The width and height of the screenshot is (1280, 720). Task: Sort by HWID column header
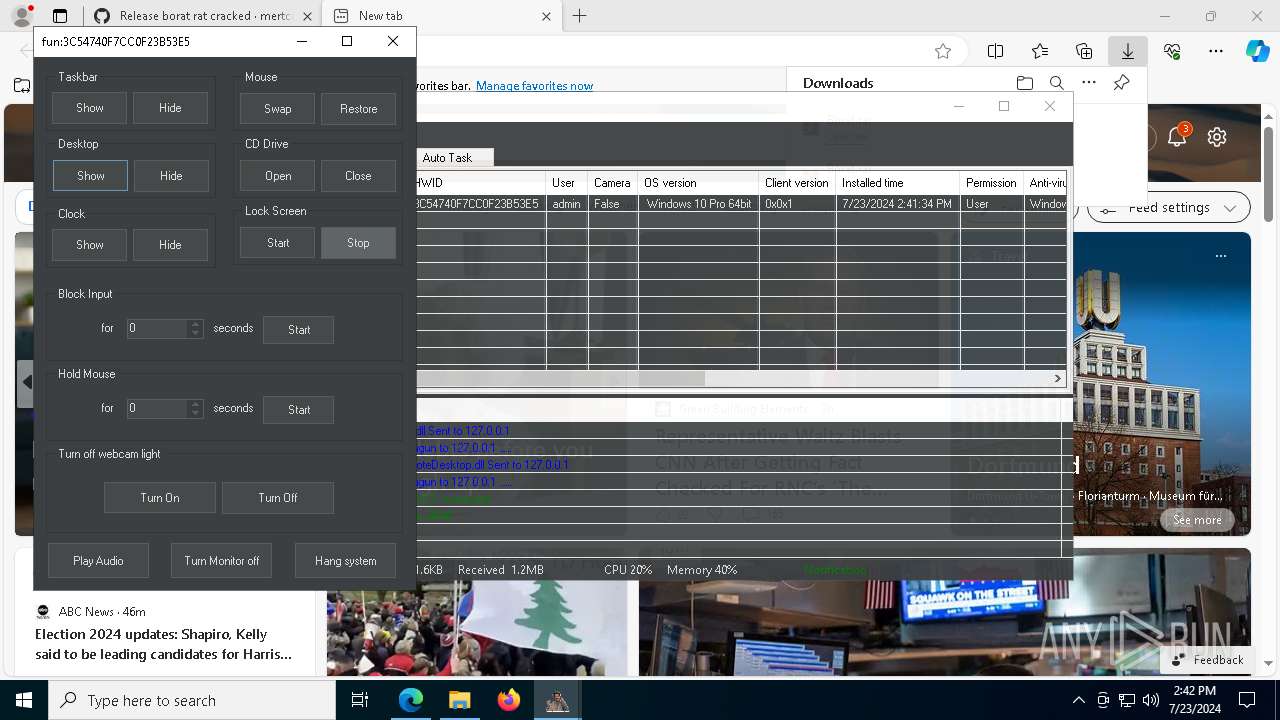[x=480, y=183]
